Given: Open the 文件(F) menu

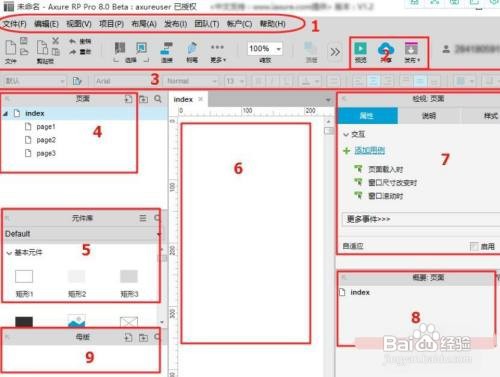Looking at the screenshot, I should (x=15, y=24).
